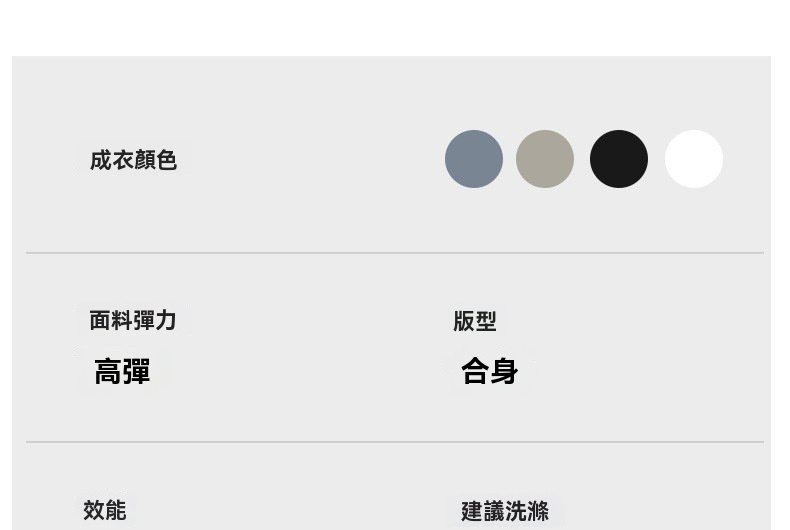Screen dimensions: 790x530
Task: Pick the black garment color swatch
Action: pyautogui.click(x=619, y=159)
